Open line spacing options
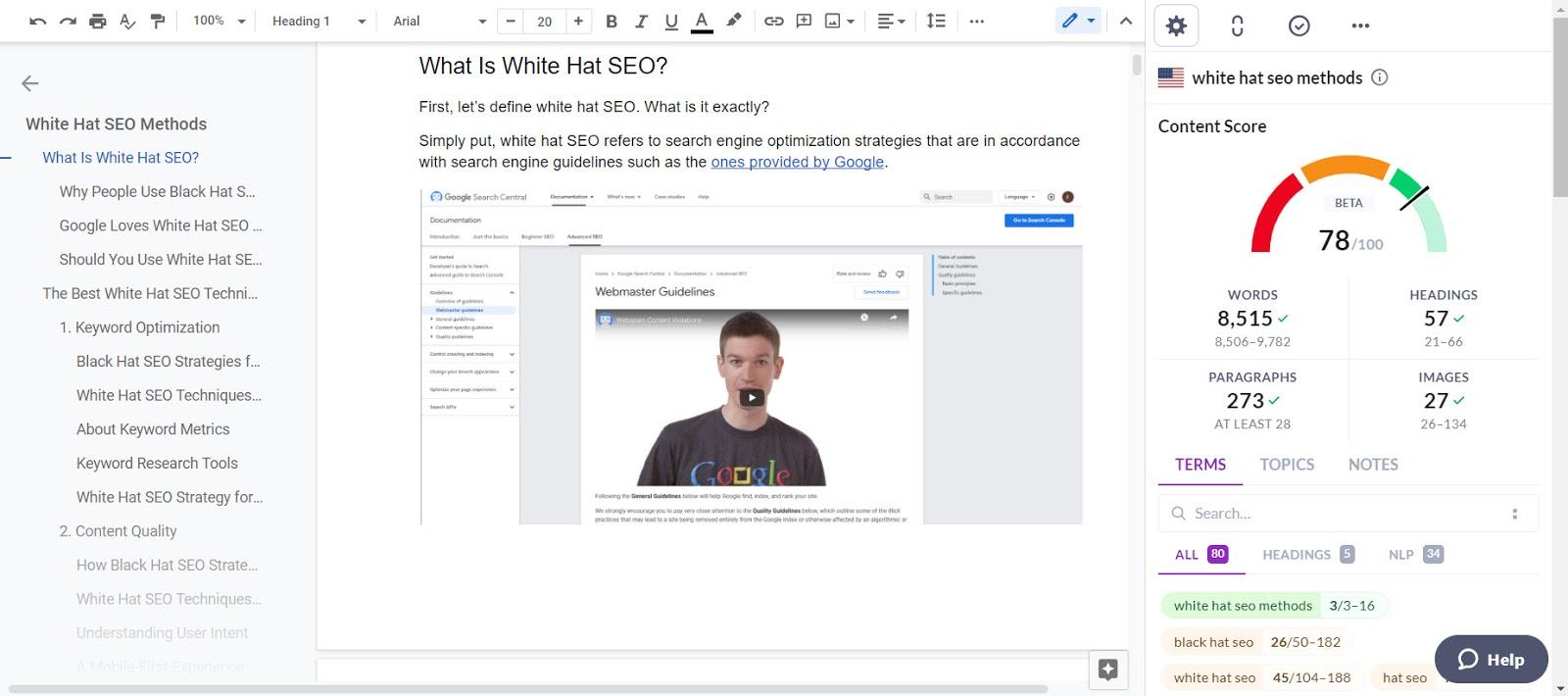 click(x=936, y=21)
